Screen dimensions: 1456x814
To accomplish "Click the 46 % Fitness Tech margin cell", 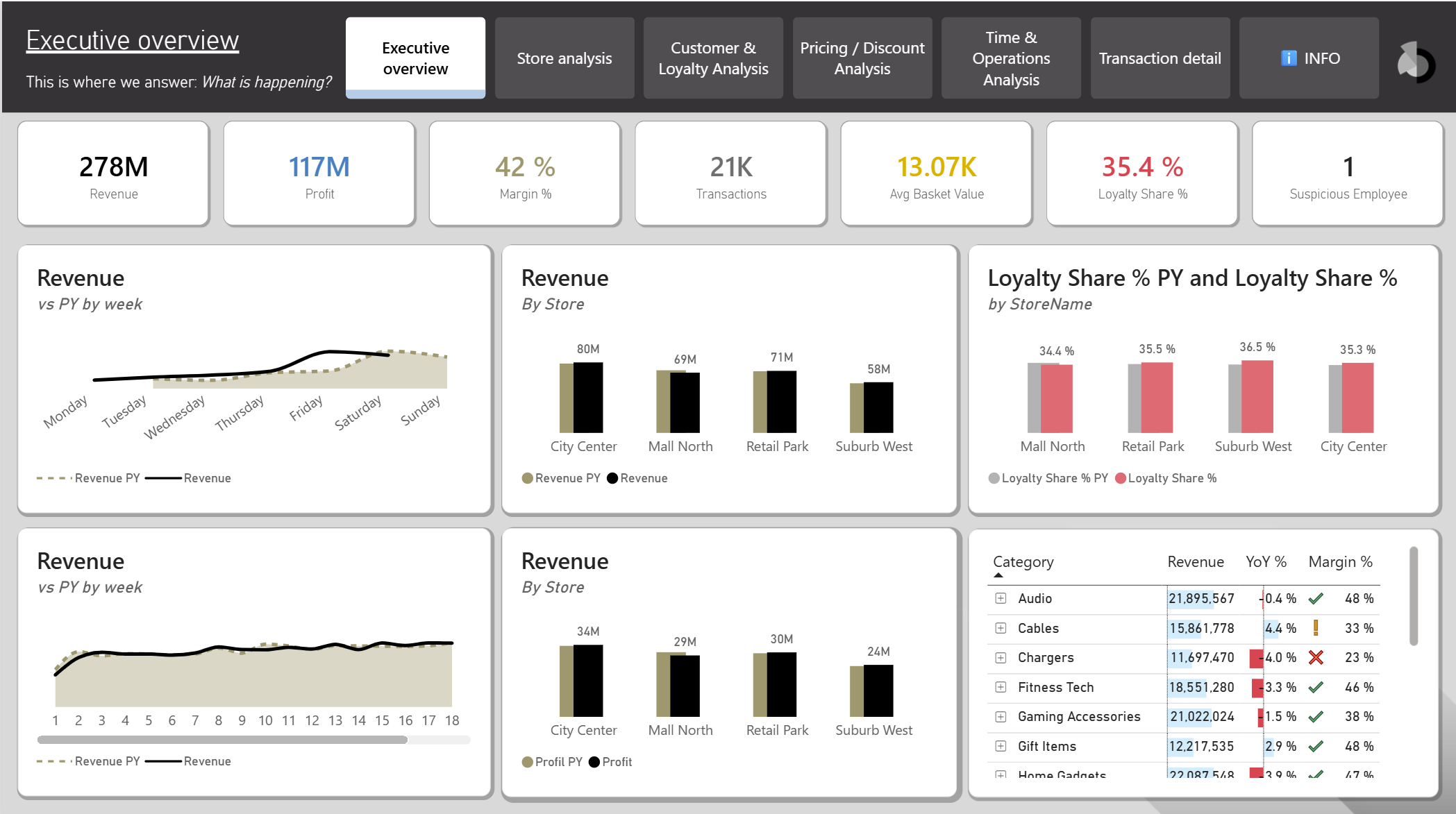I will 1359,687.
